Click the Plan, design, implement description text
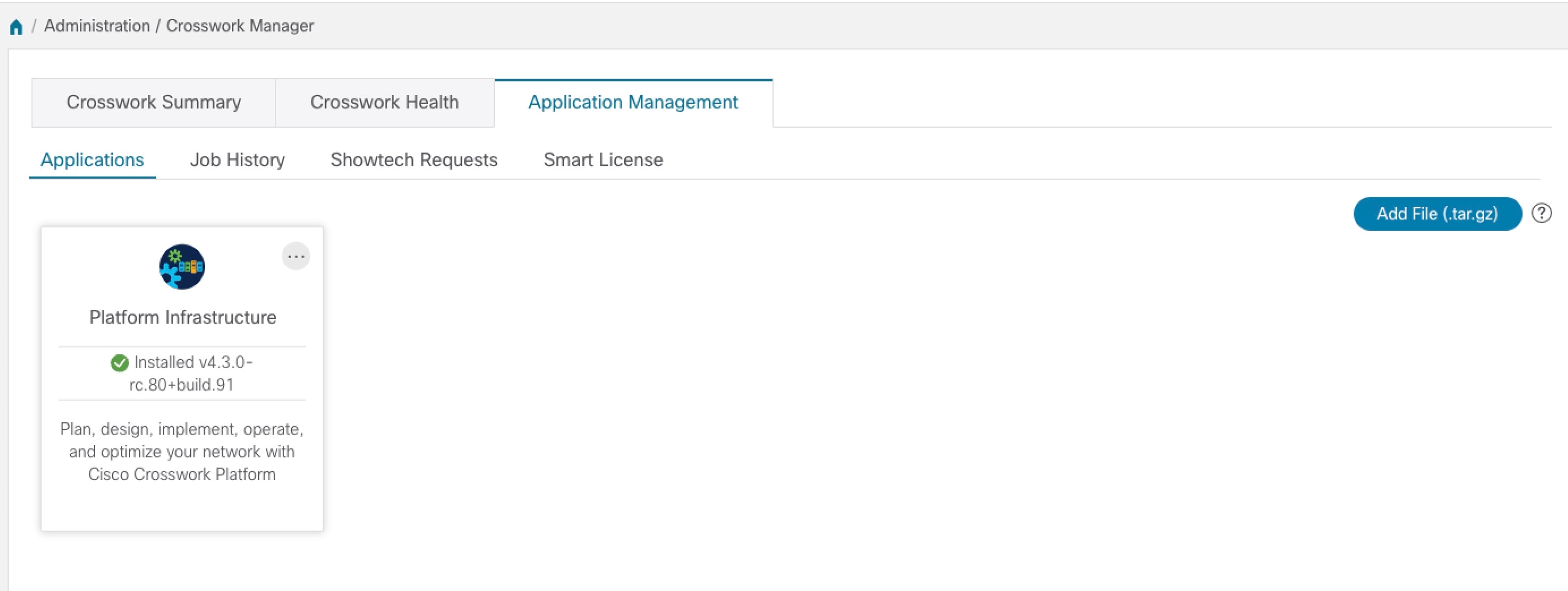 click(182, 451)
